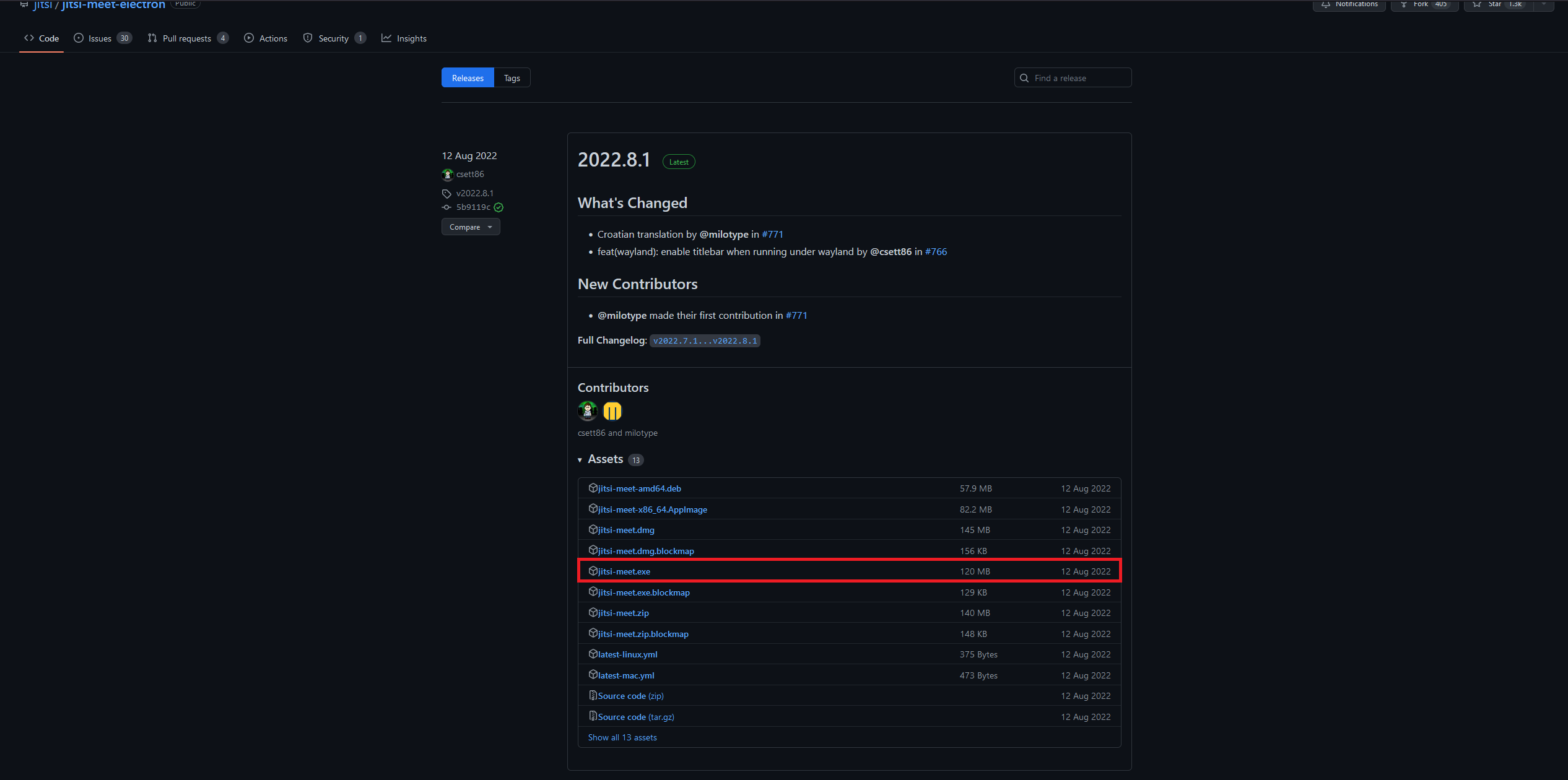The width and height of the screenshot is (1568, 780).
Task: Click the tag icon beside v2022.8.1
Action: point(446,193)
